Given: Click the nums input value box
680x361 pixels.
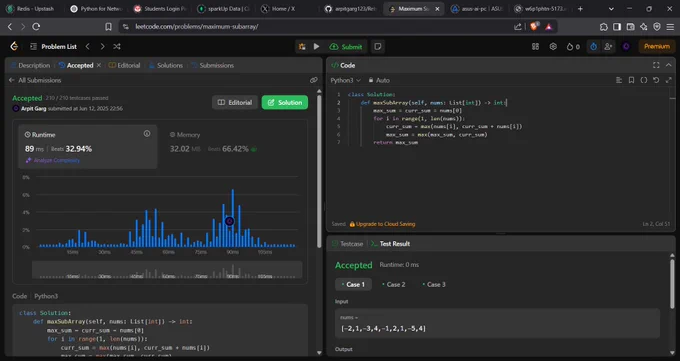Looking at the screenshot, I should coord(497,324).
